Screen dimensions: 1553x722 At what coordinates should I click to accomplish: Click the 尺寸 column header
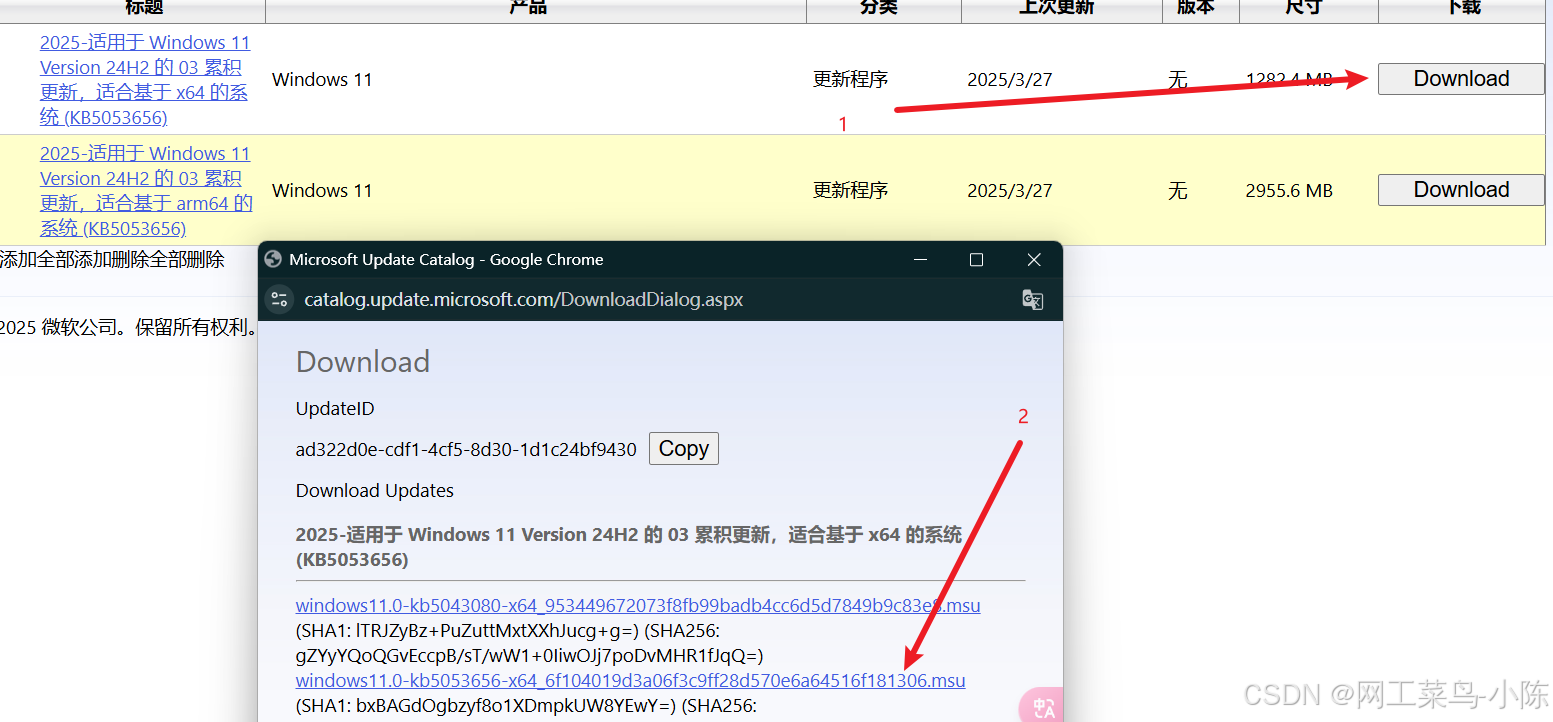point(1303,7)
